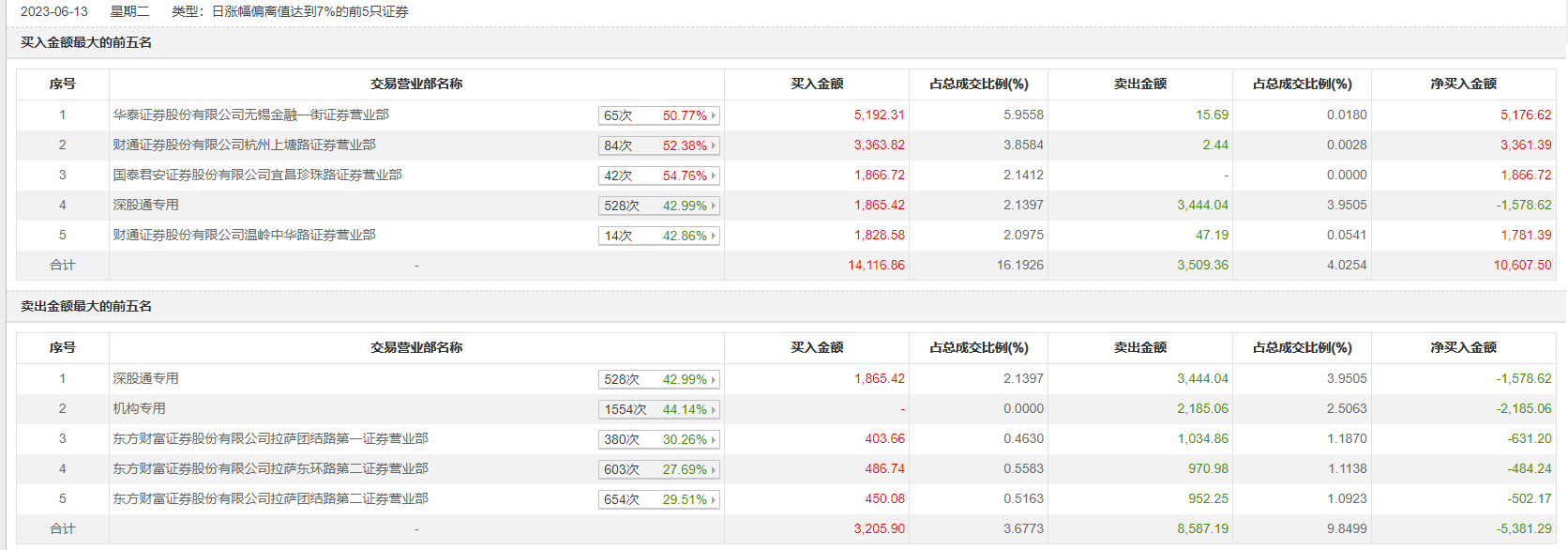This screenshot has height=550, width=1568.
Task: Open 东方财富拉萨团结路第一证券营业部 link
Action: coord(270,438)
